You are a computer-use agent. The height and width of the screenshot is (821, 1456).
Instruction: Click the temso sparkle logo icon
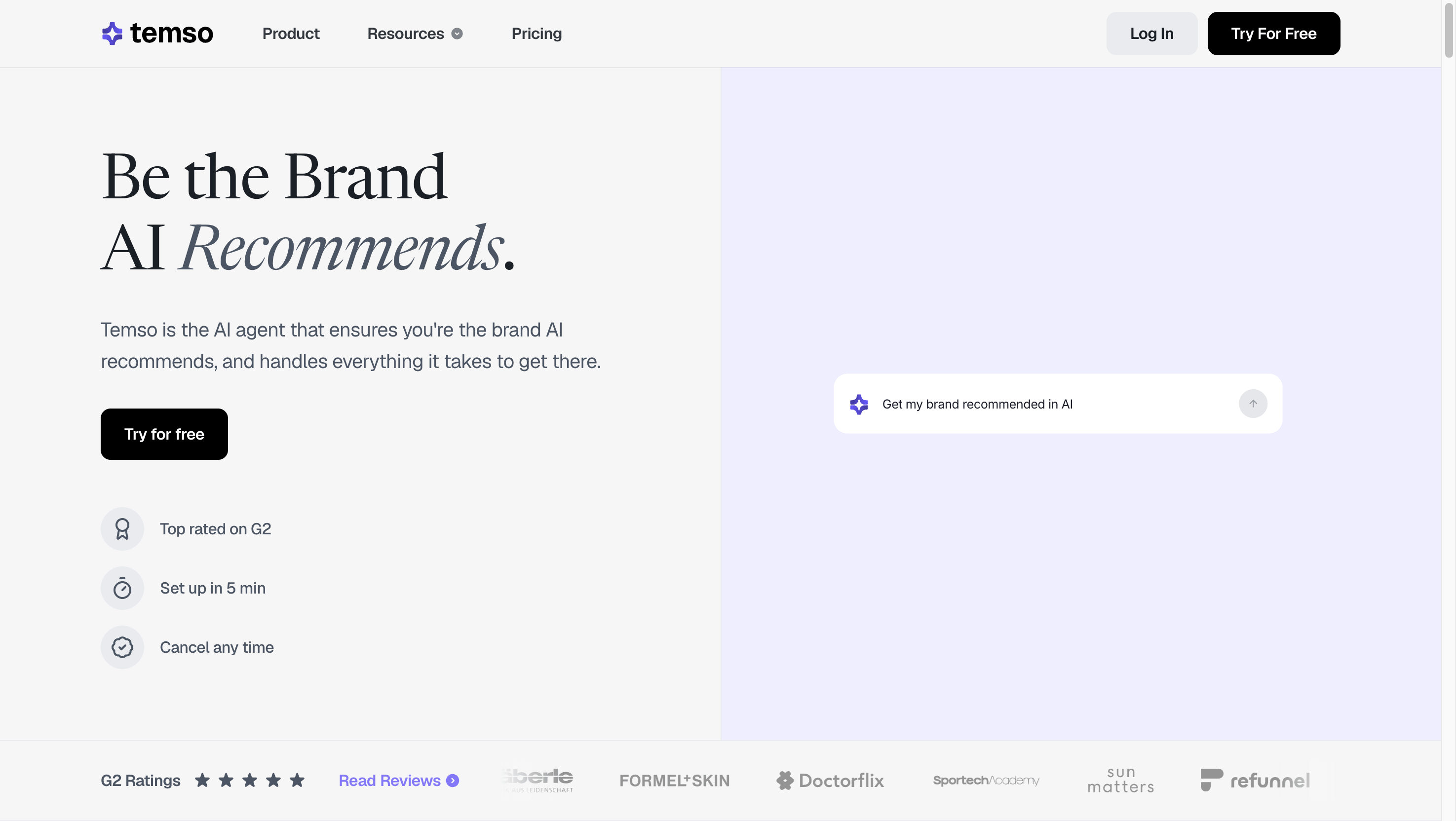coord(112,33)
